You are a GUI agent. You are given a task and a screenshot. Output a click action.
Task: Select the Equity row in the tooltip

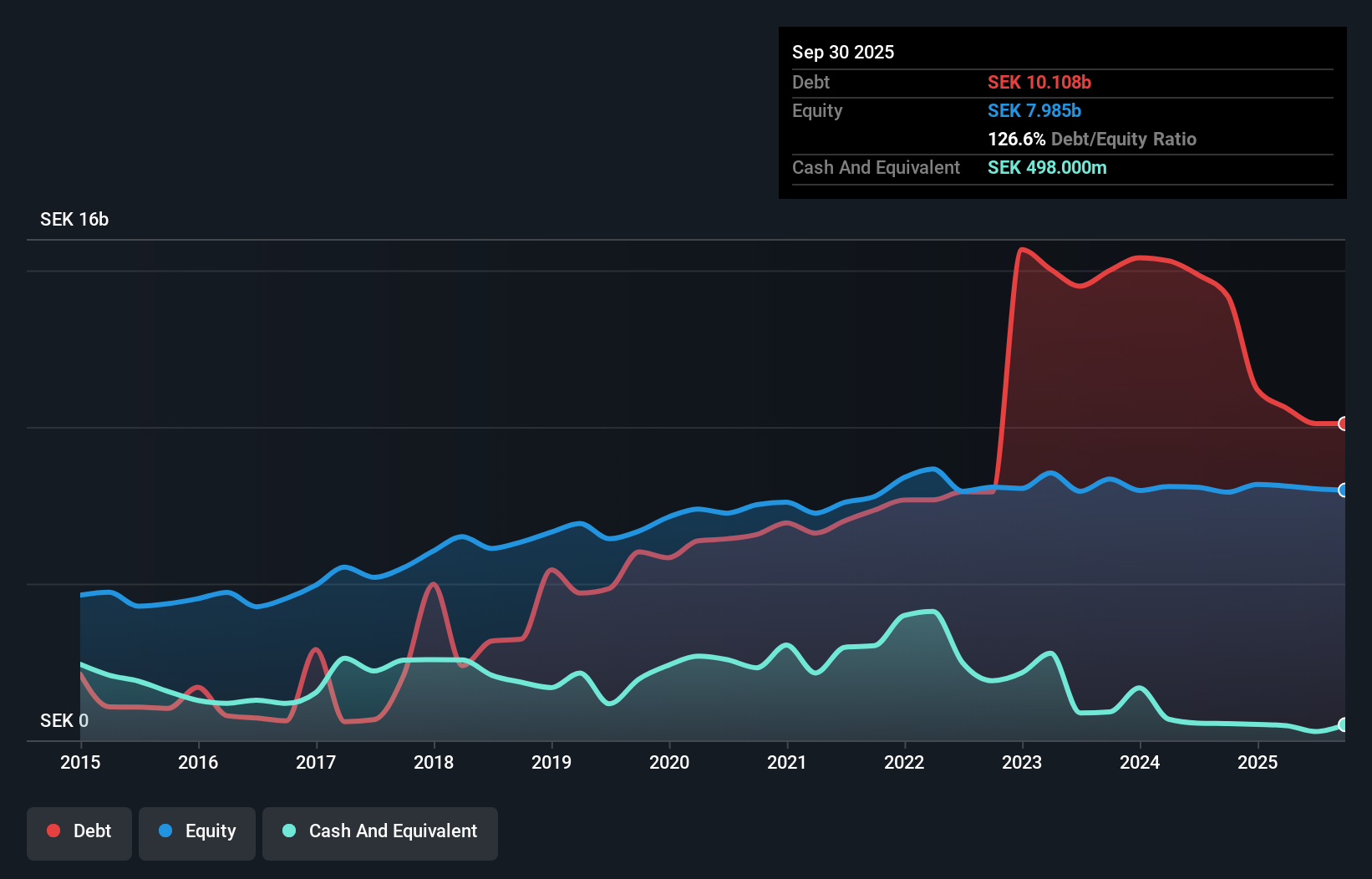point(817,110)
